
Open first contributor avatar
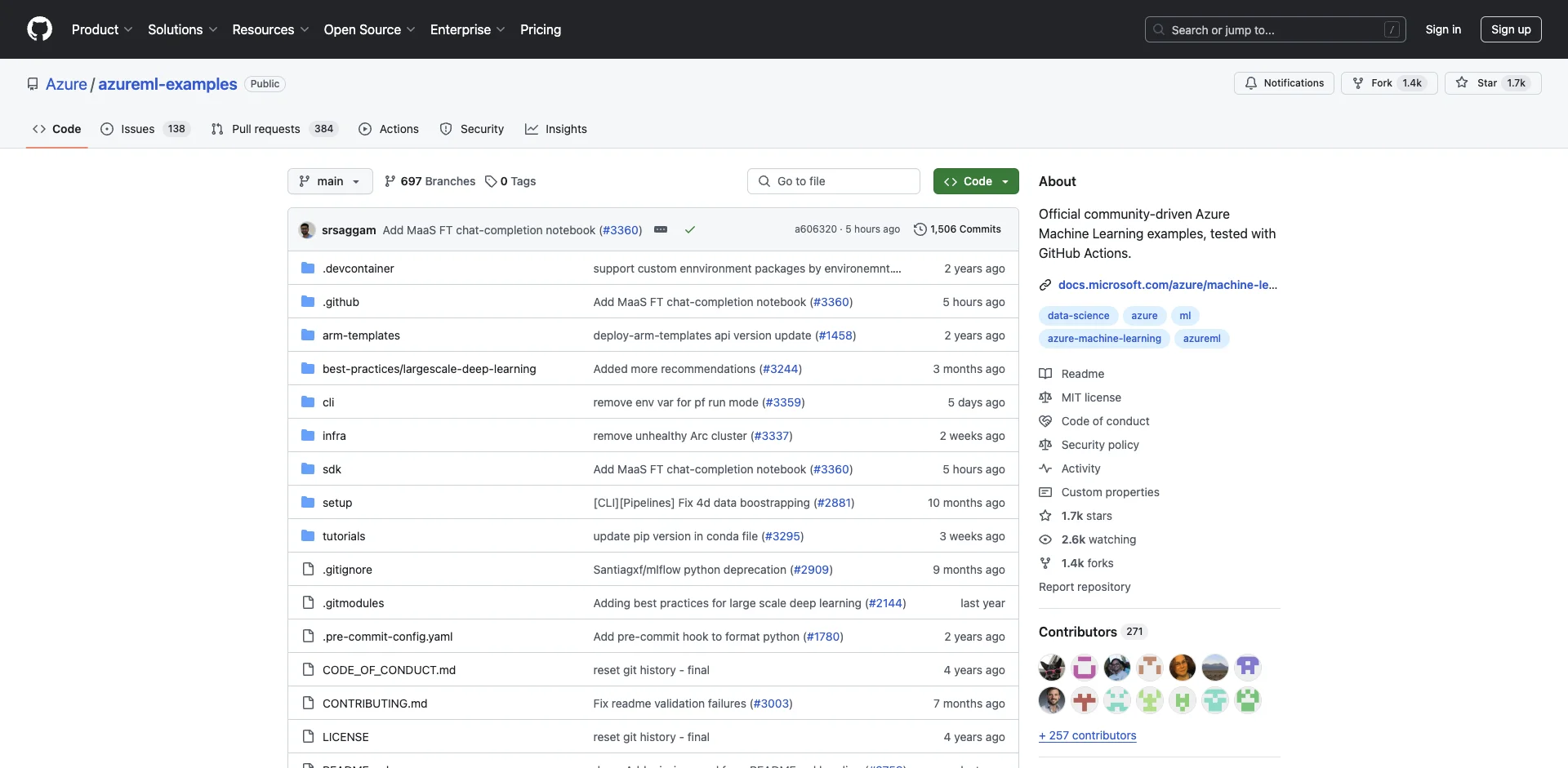click(1052, 668)
